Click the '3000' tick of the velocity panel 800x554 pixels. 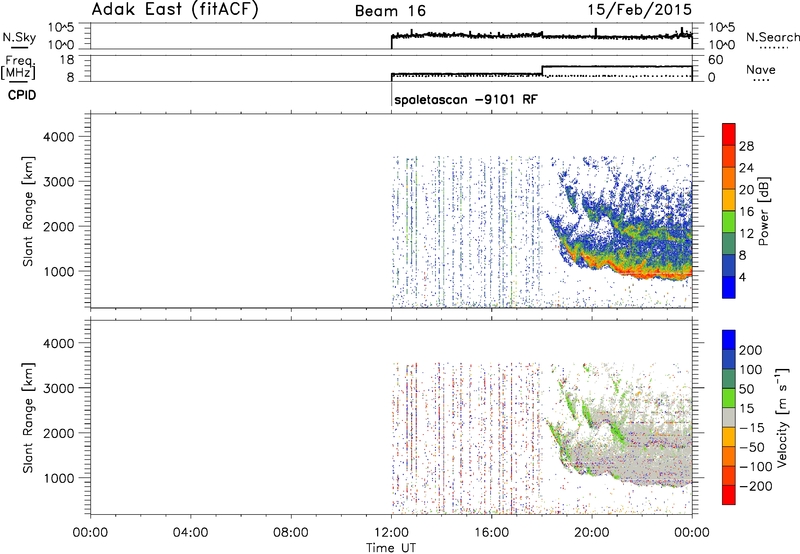pyautogui.click(x=59, y=388)
